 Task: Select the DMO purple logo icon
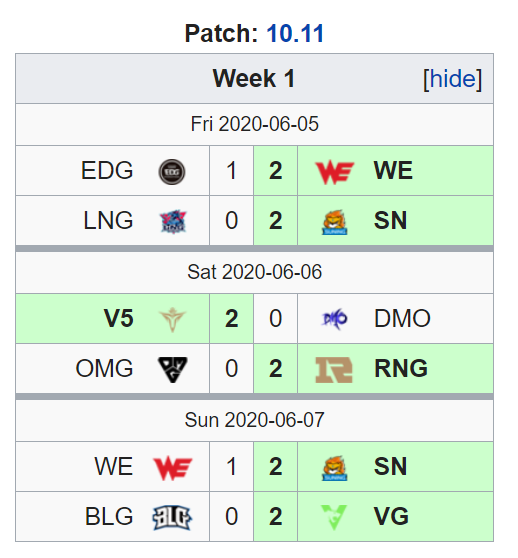point(335,319)
